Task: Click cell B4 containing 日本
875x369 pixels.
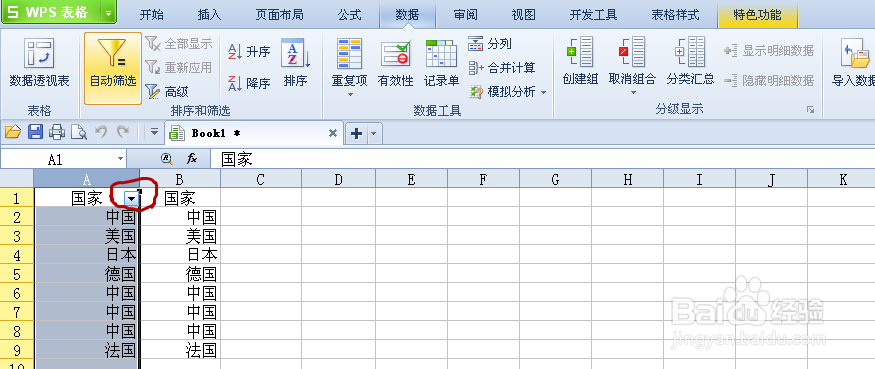Action: pyautogui.click(x=180, y=255)
